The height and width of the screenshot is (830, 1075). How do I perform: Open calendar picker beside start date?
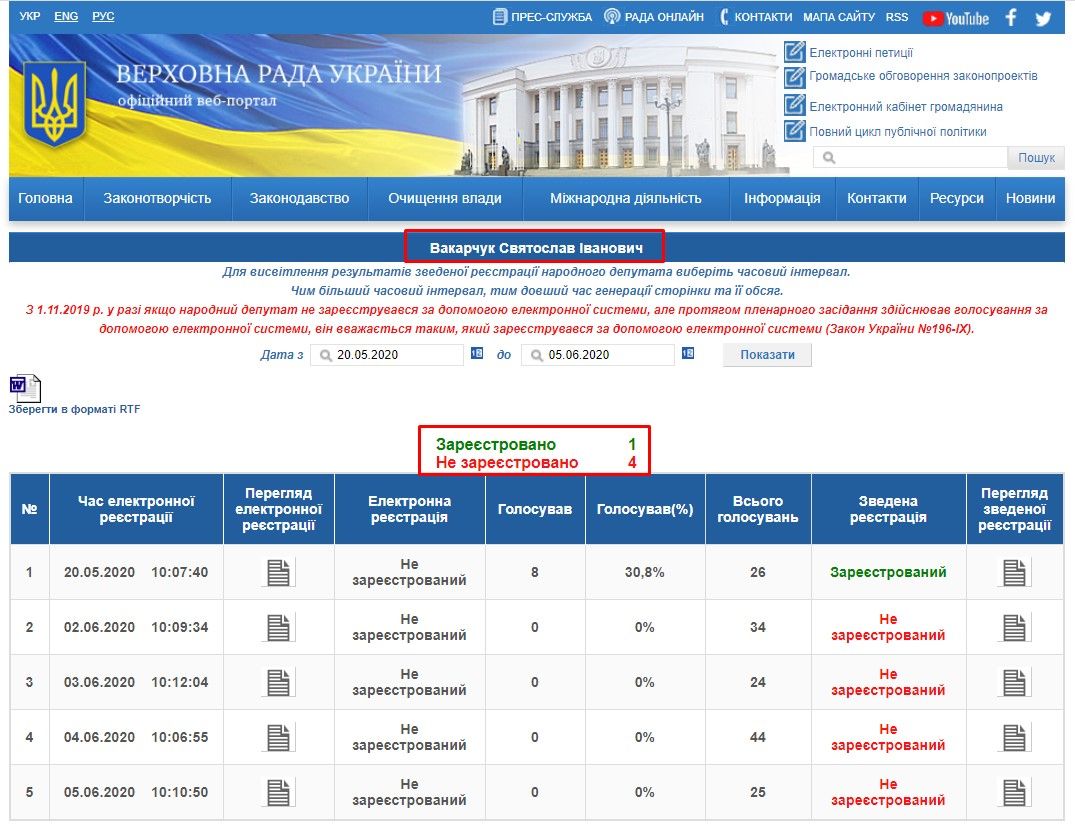(477, 354)
